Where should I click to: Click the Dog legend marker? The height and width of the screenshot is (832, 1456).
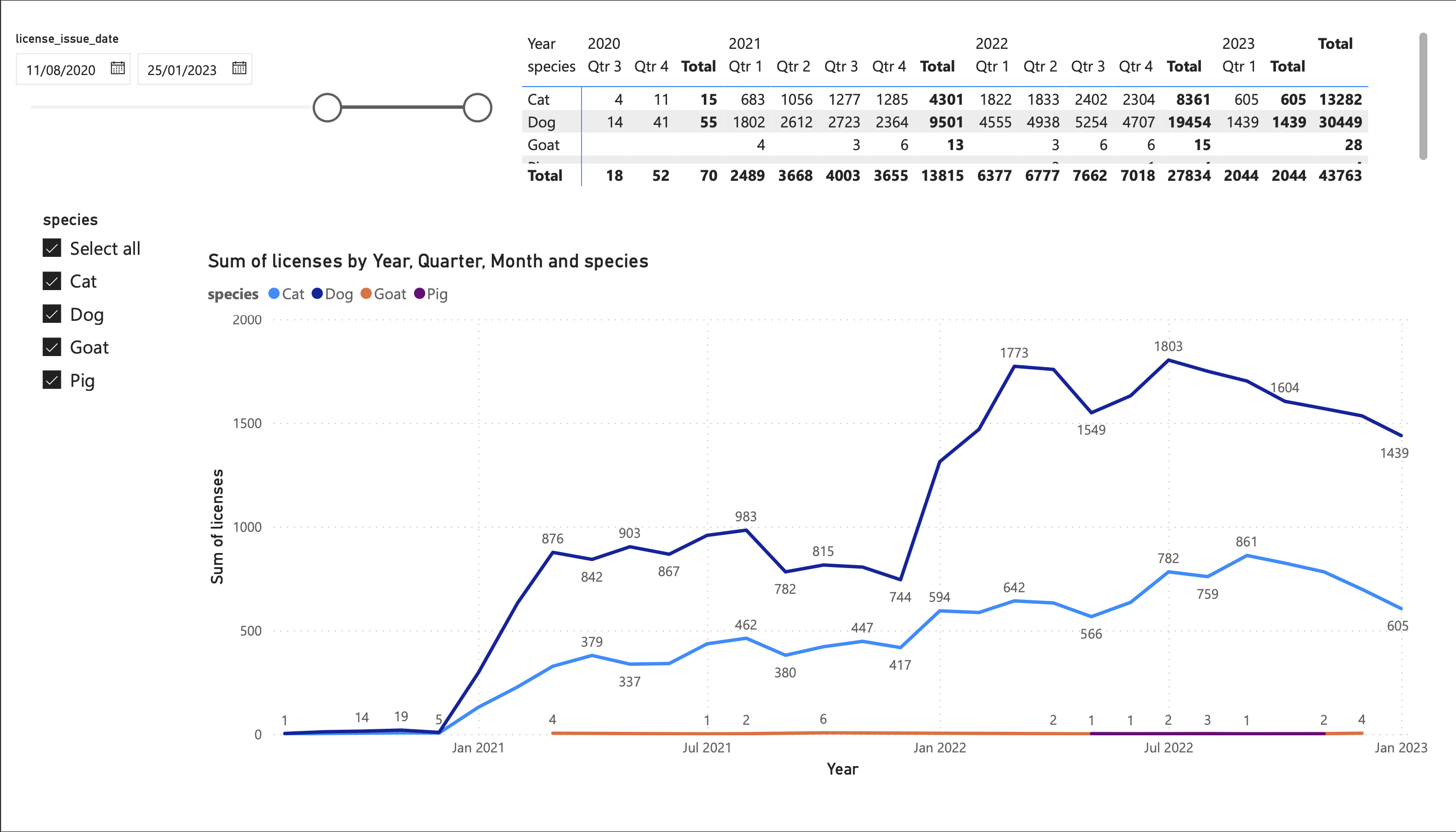click(x=317, y=294)
